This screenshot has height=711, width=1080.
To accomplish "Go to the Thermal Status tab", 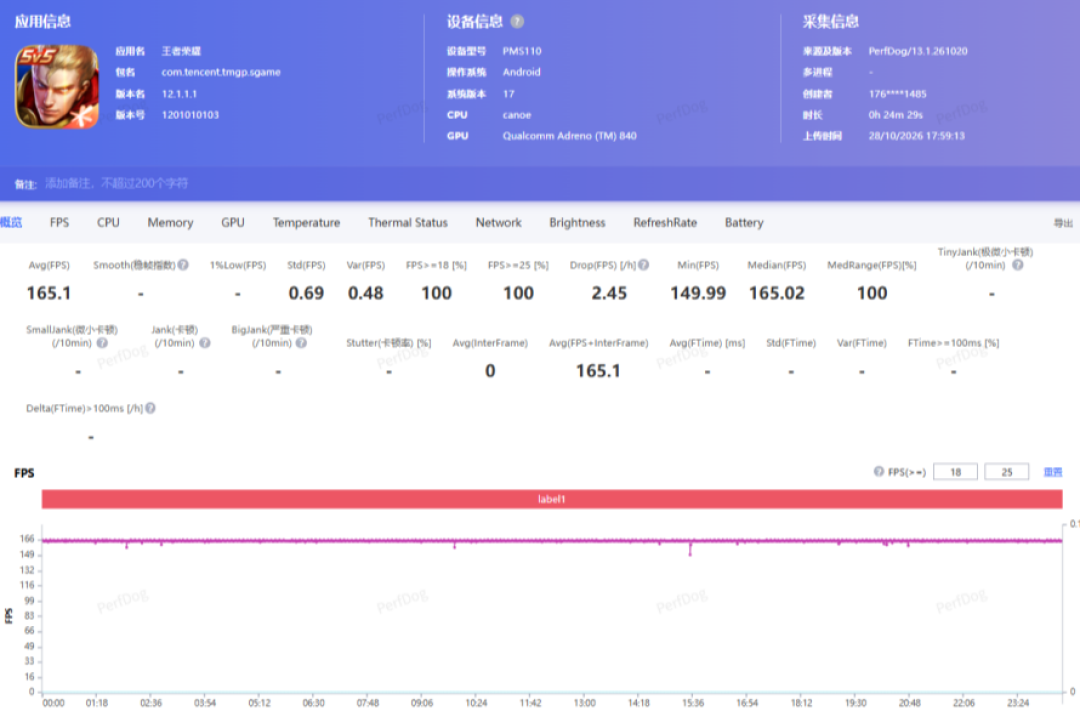I will (408, 223).
